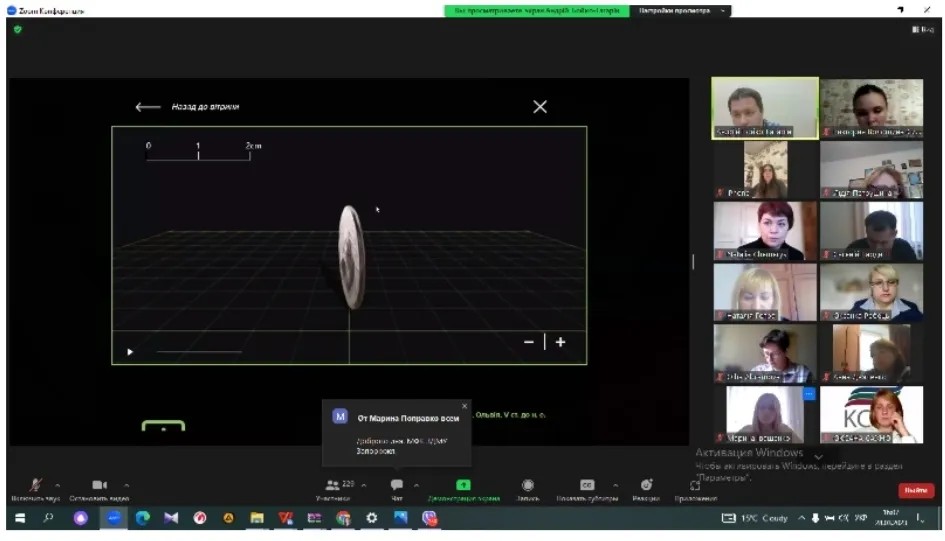Click green screen share button
Viewport: 945px width, 541px height.
pos(463,486)
